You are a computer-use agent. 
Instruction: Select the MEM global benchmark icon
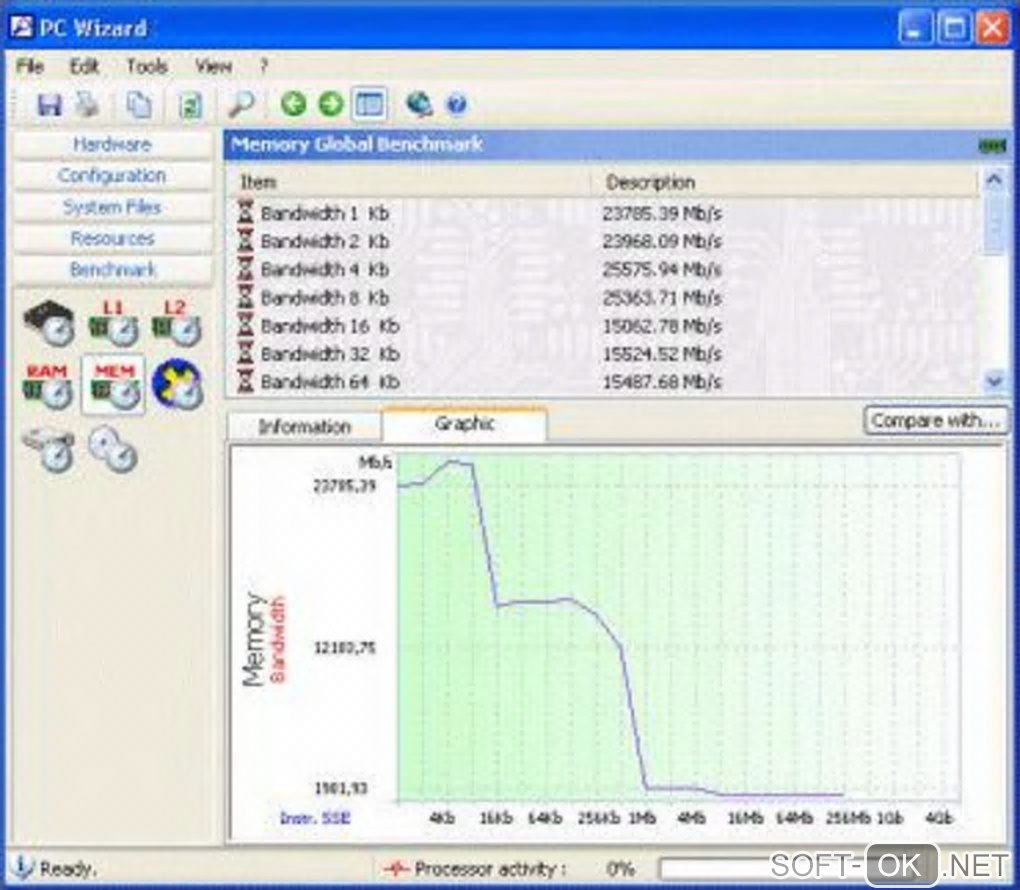pyautogui.click(x=113, y=385)
